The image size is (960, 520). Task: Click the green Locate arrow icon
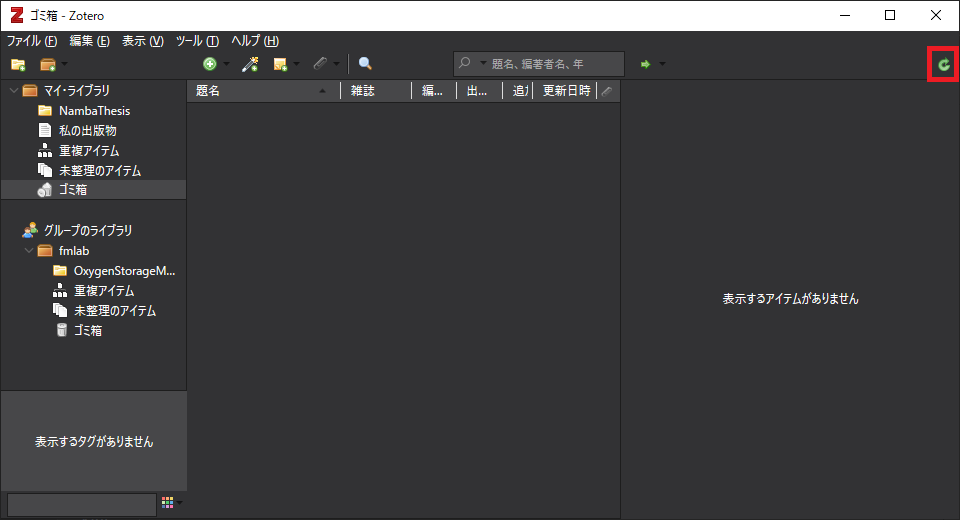pos(645,64)
